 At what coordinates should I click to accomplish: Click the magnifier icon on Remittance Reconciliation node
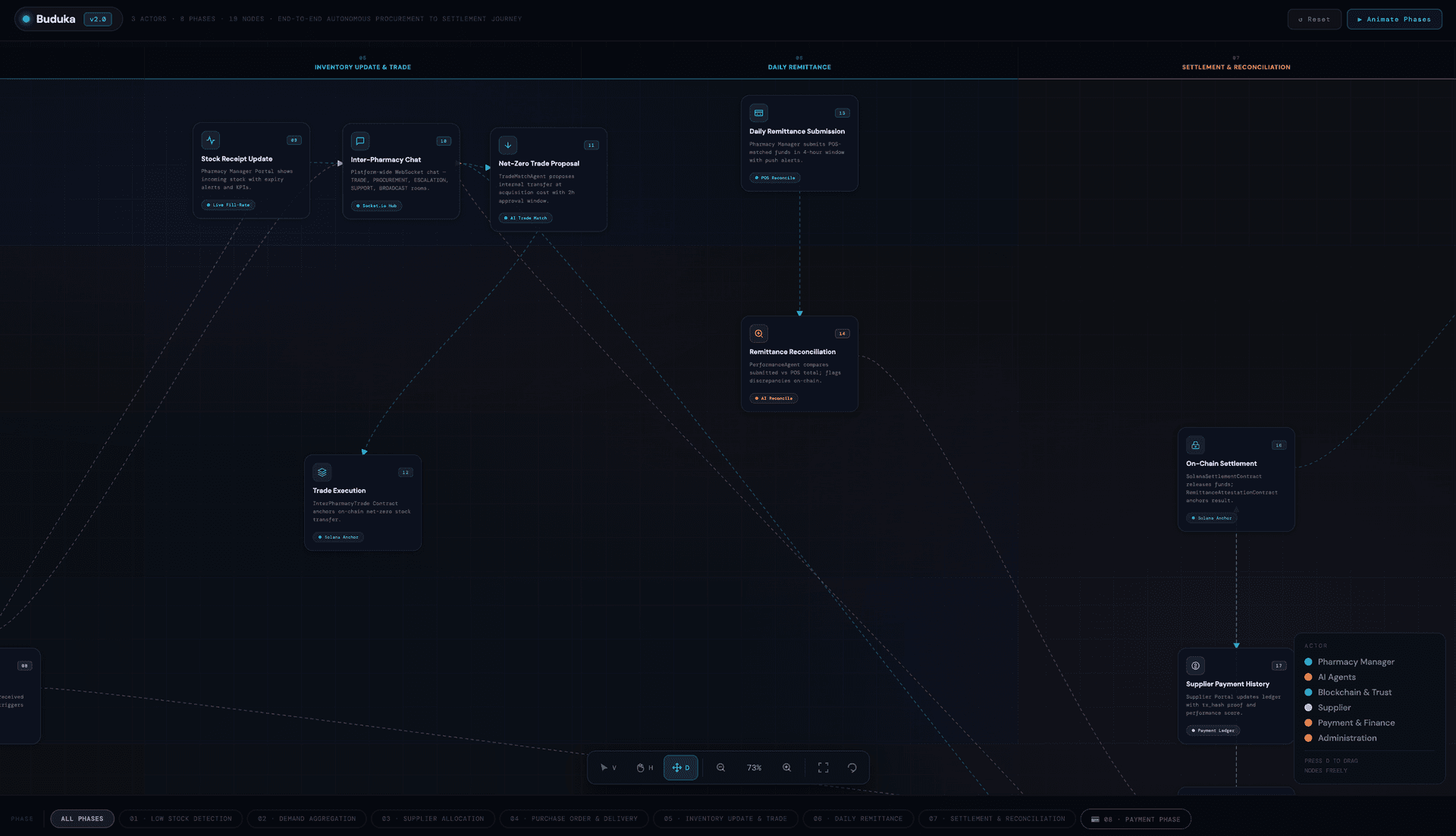(x=758, y=333)
